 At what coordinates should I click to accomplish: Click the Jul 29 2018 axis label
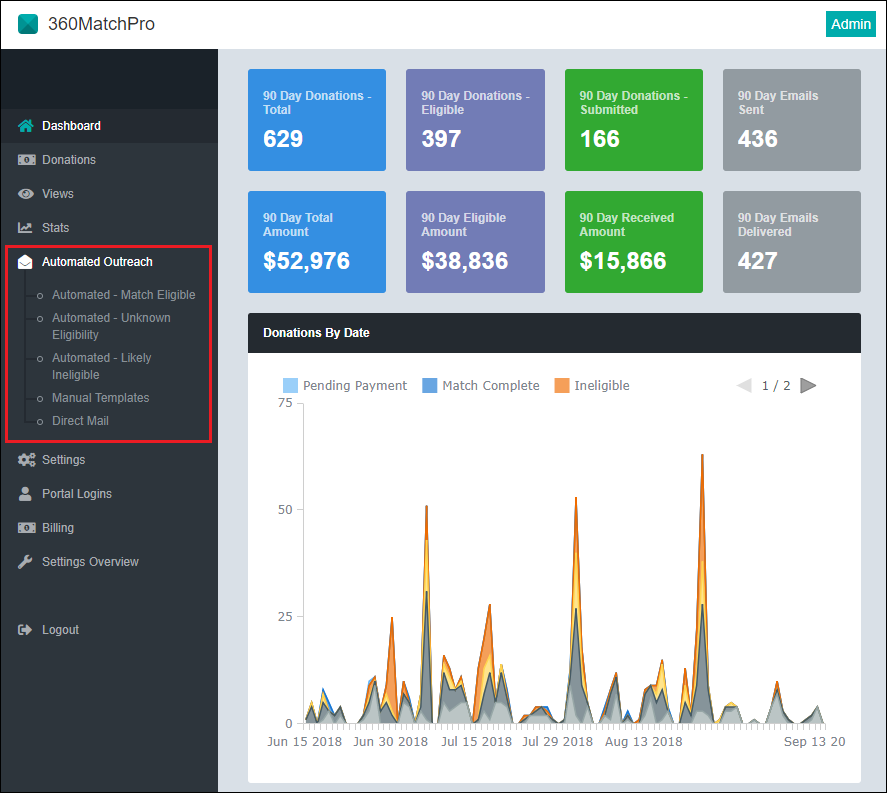[557, 742]
